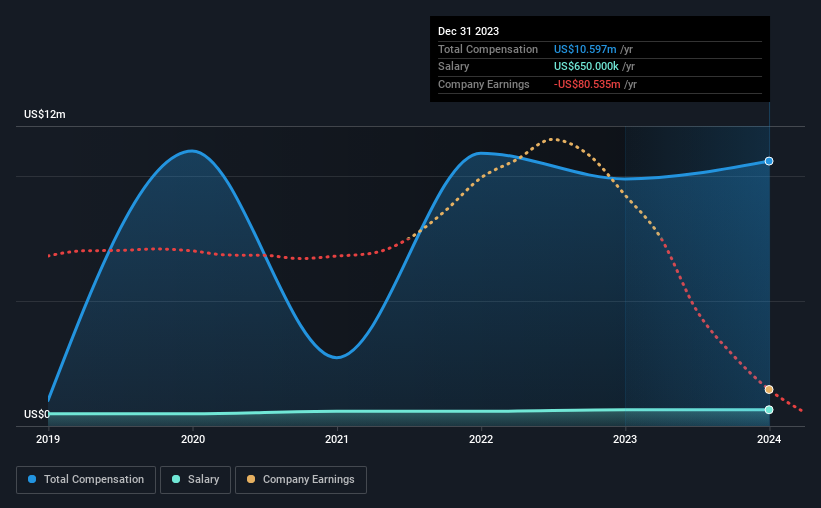Click the Salary teal data point at 2024

[x=769, y=410]
